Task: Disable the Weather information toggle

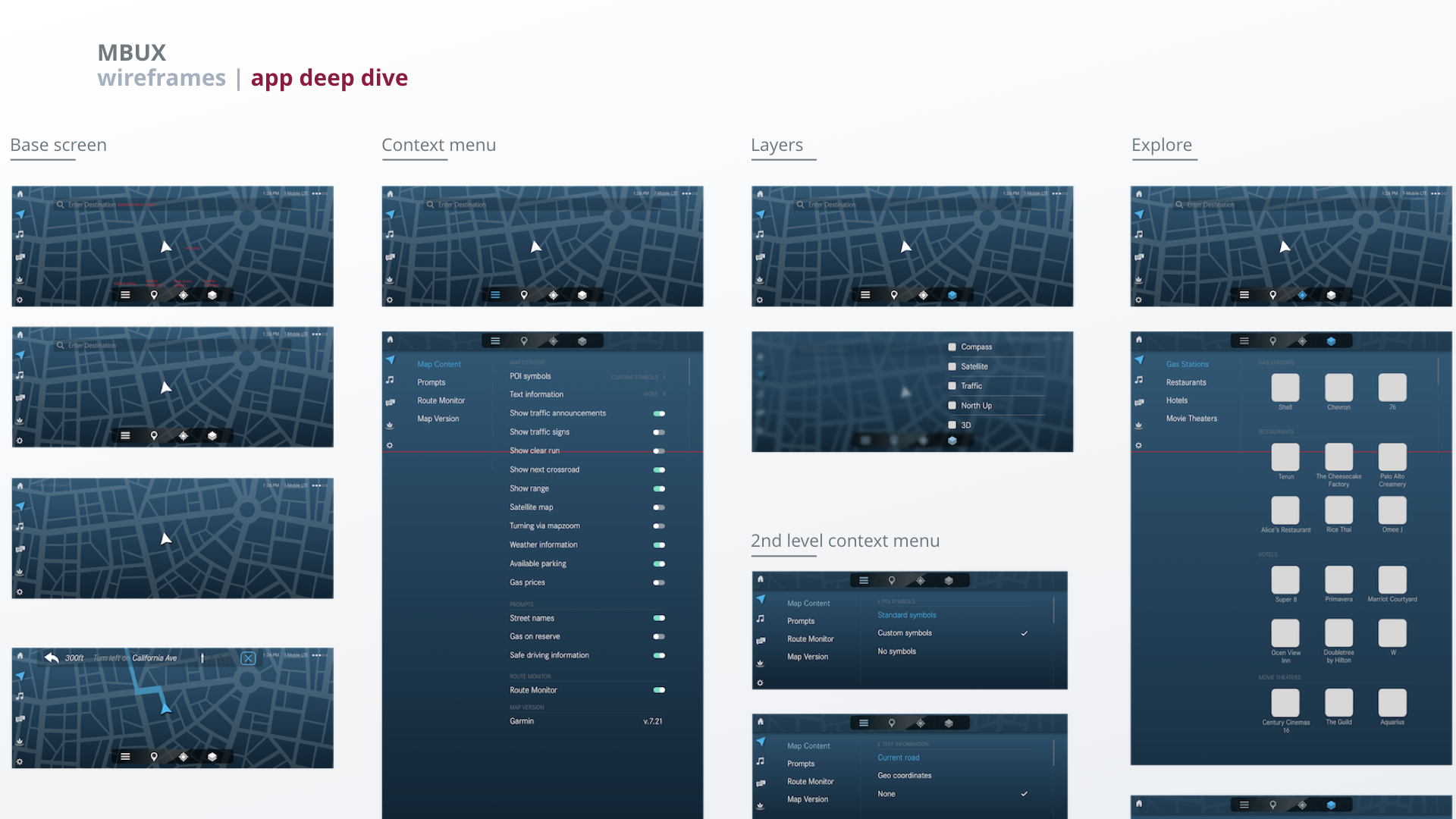Action: [x=659, y=545]
